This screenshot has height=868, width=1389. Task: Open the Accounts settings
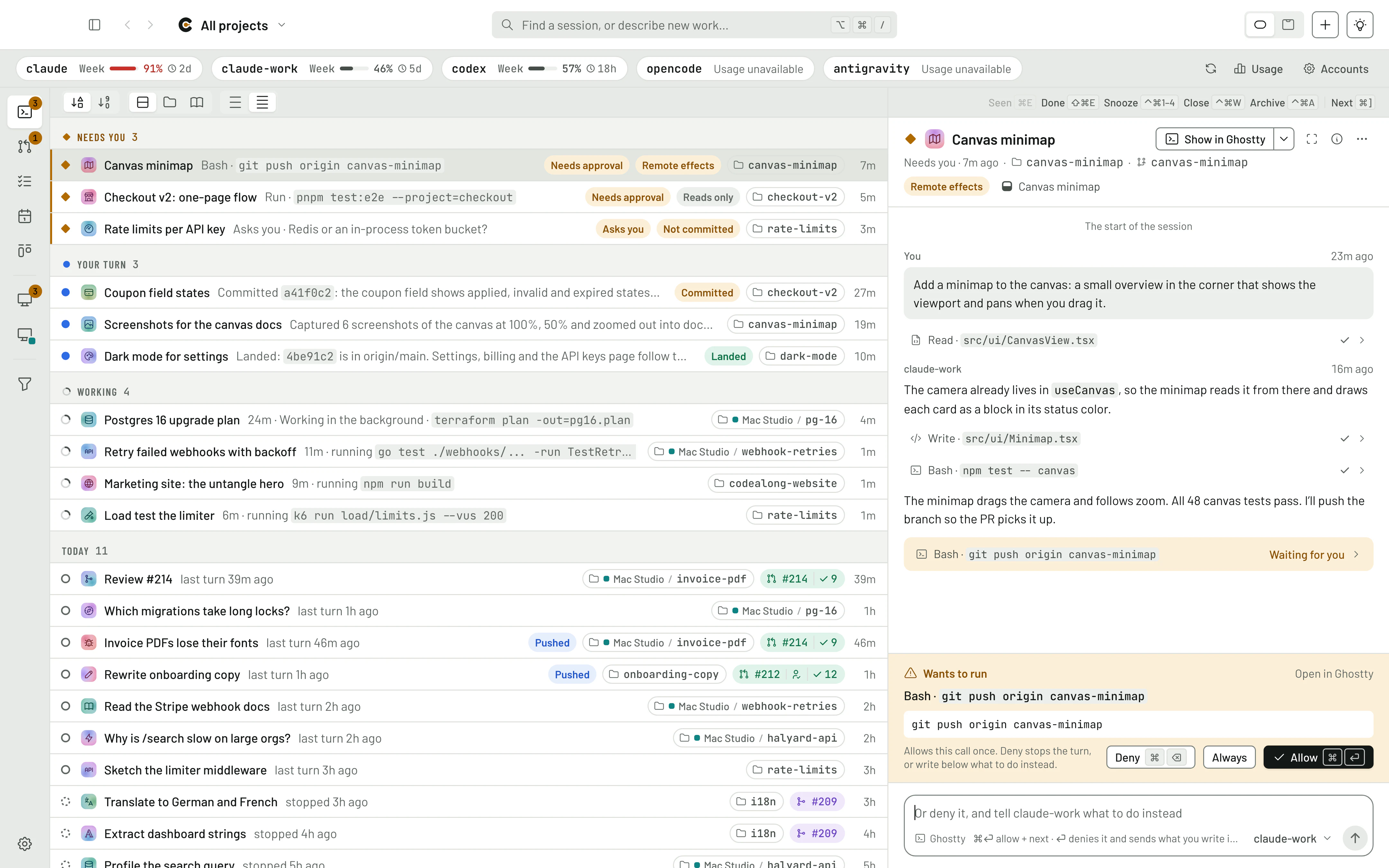coord(1336,69)
